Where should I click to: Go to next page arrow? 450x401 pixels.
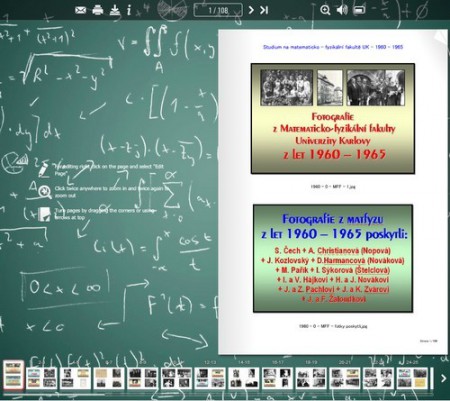coord(251,10)
